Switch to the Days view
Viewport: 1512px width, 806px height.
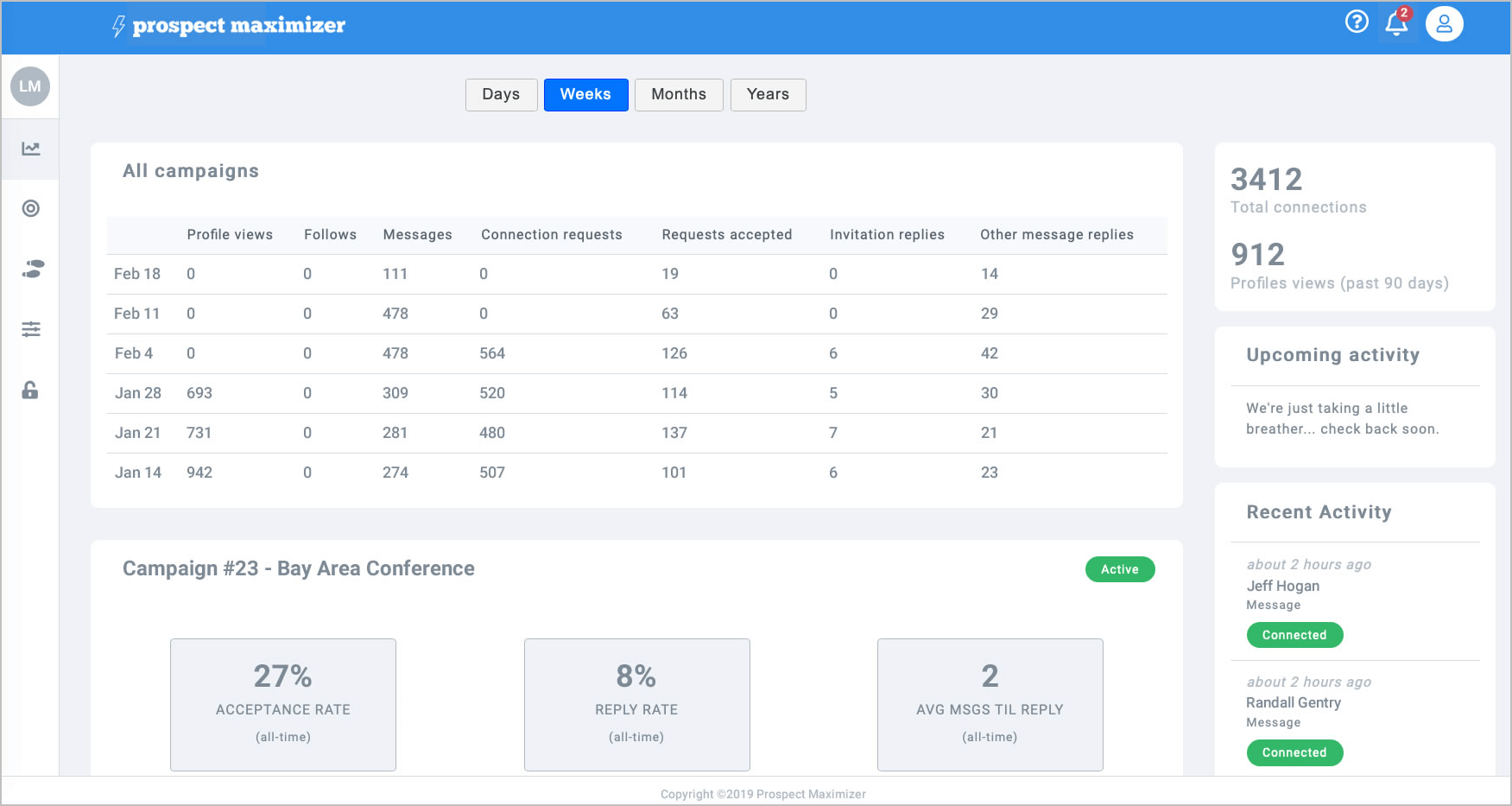(501, 94)
